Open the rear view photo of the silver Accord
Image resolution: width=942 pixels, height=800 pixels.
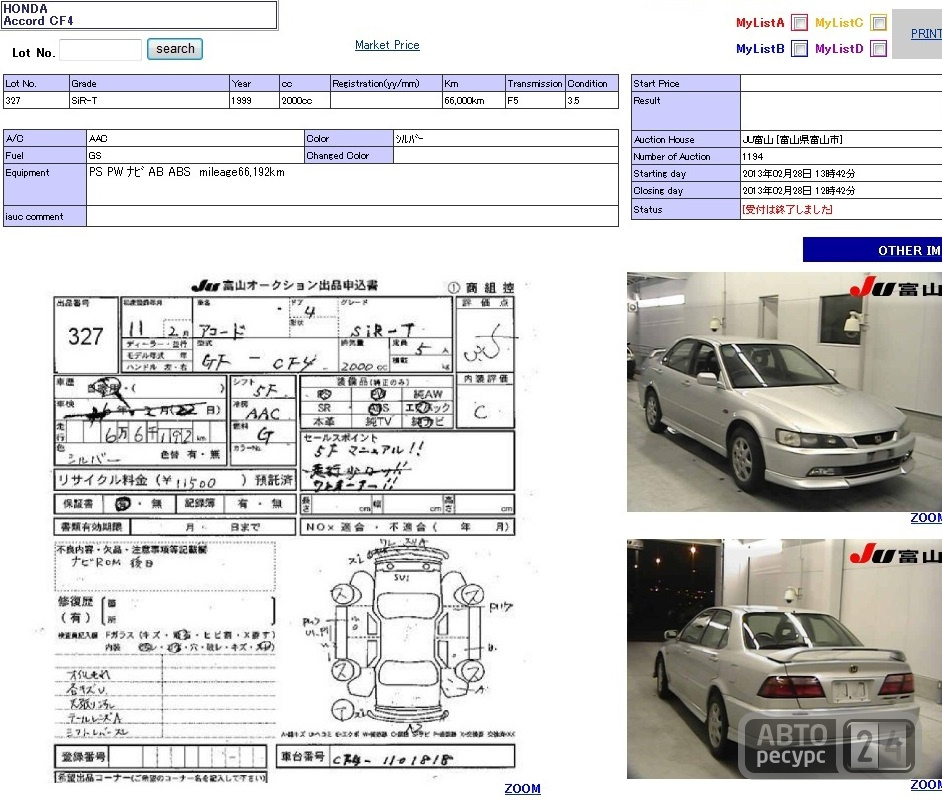784,659
